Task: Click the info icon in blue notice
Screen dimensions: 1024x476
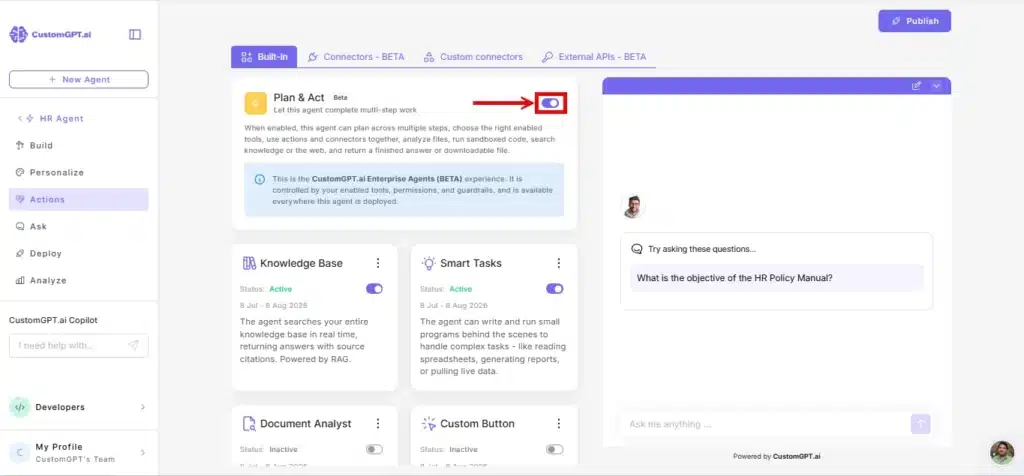Action: 260,179
